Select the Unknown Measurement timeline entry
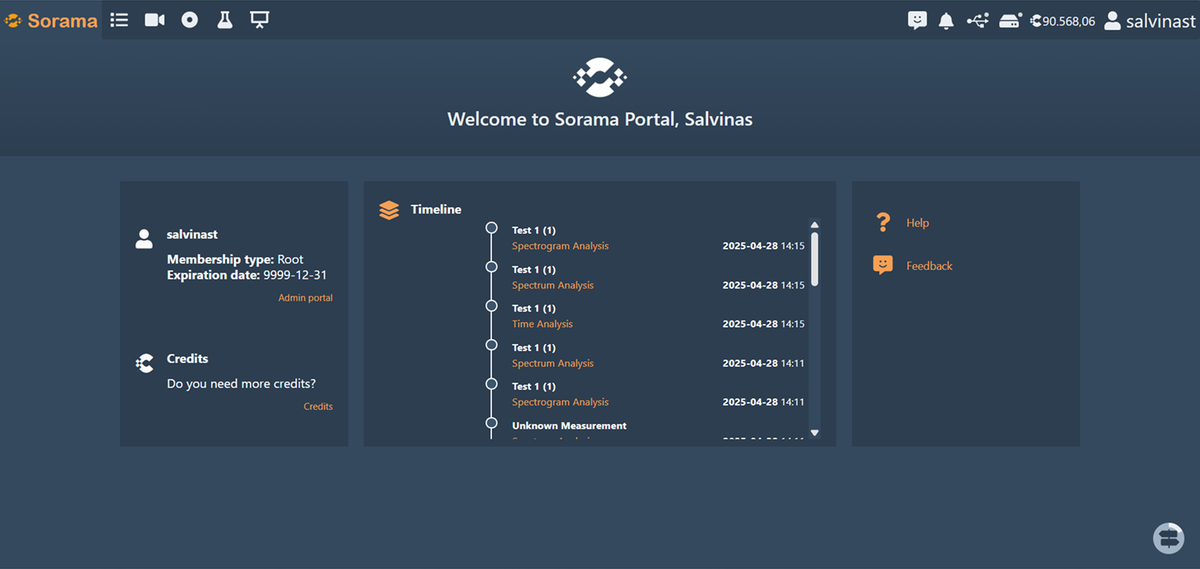The image size is (1200, 569). click(569, 426)
